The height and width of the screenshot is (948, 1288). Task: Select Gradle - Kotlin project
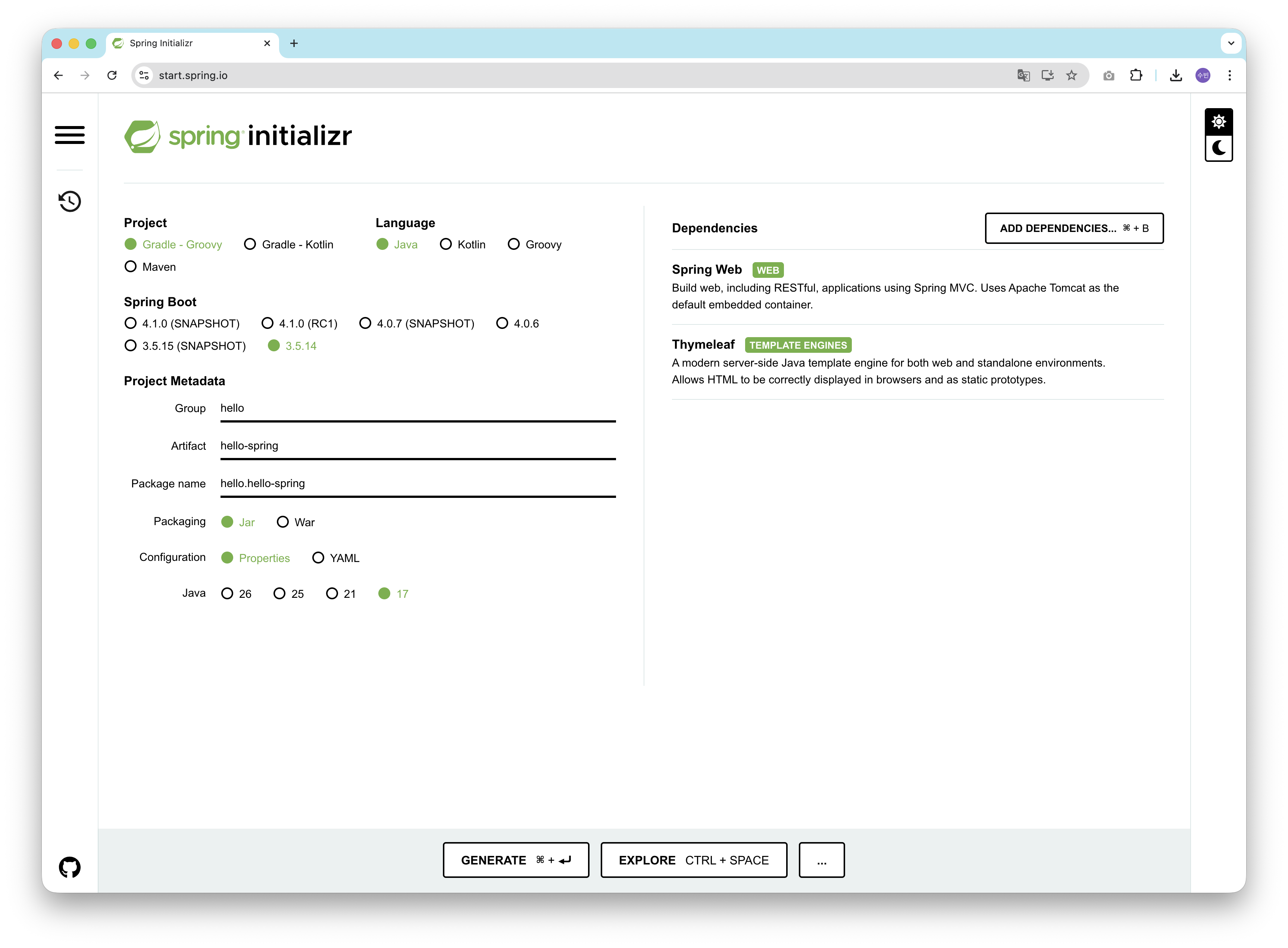point(289,245)
